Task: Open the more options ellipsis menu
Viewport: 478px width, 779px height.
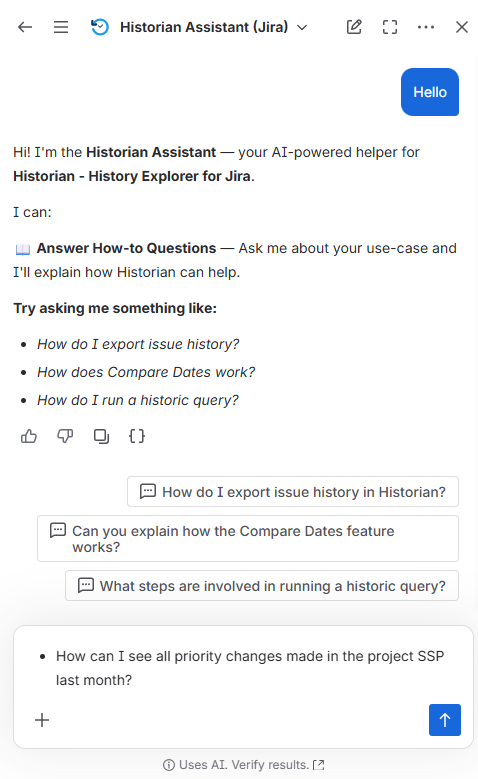Action: pos(426,27)
